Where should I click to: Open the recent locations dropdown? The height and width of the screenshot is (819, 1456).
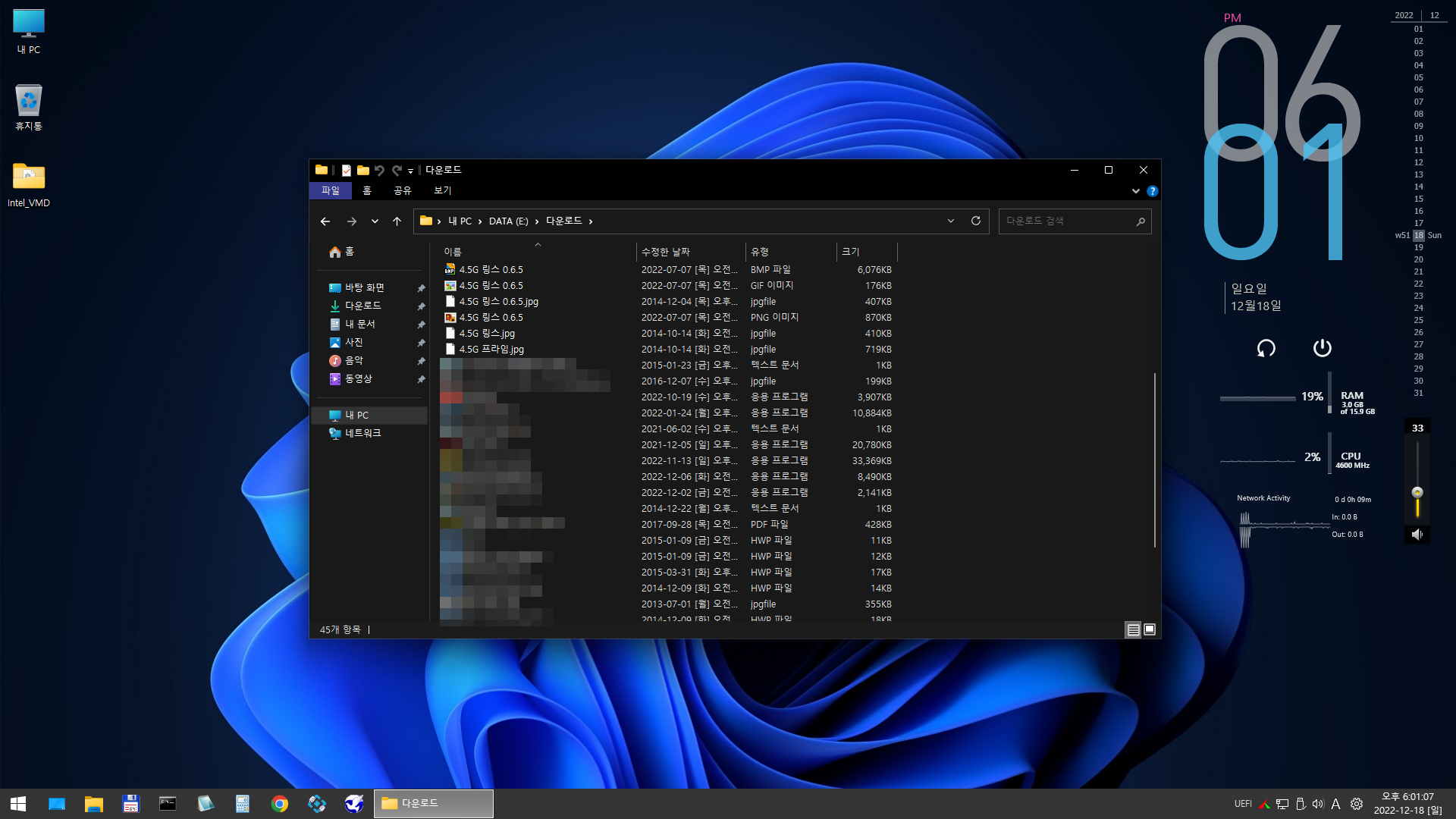pyautogui.click(x=375, y=221)
